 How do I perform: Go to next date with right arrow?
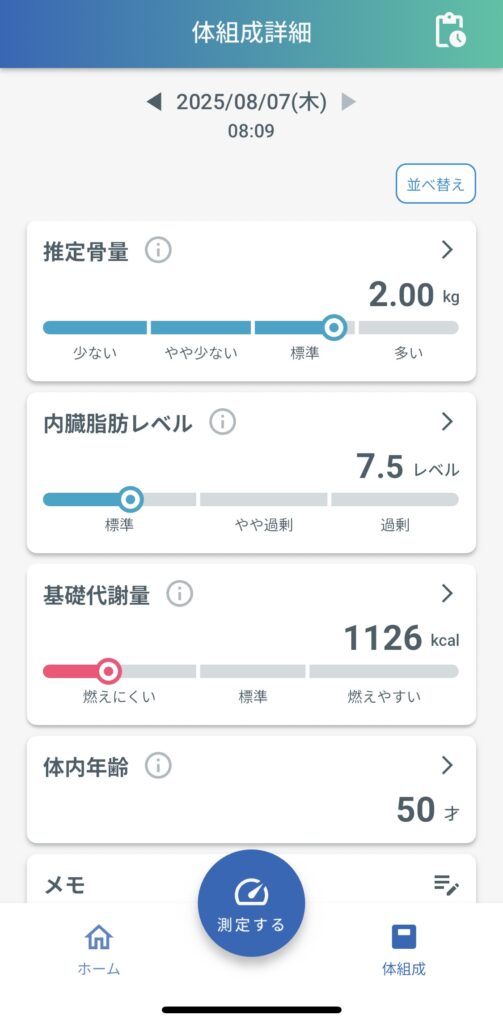(349, 102)
